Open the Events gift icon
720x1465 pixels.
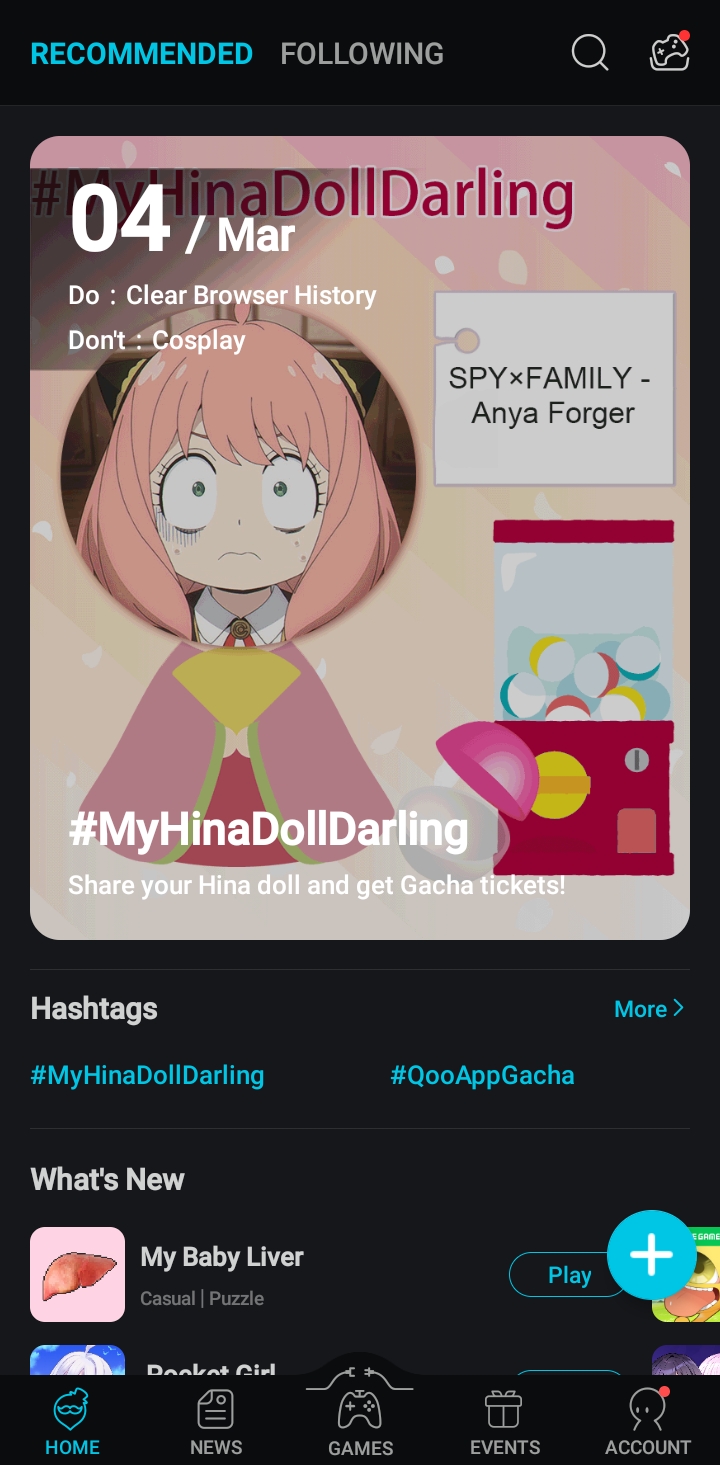505,1410
